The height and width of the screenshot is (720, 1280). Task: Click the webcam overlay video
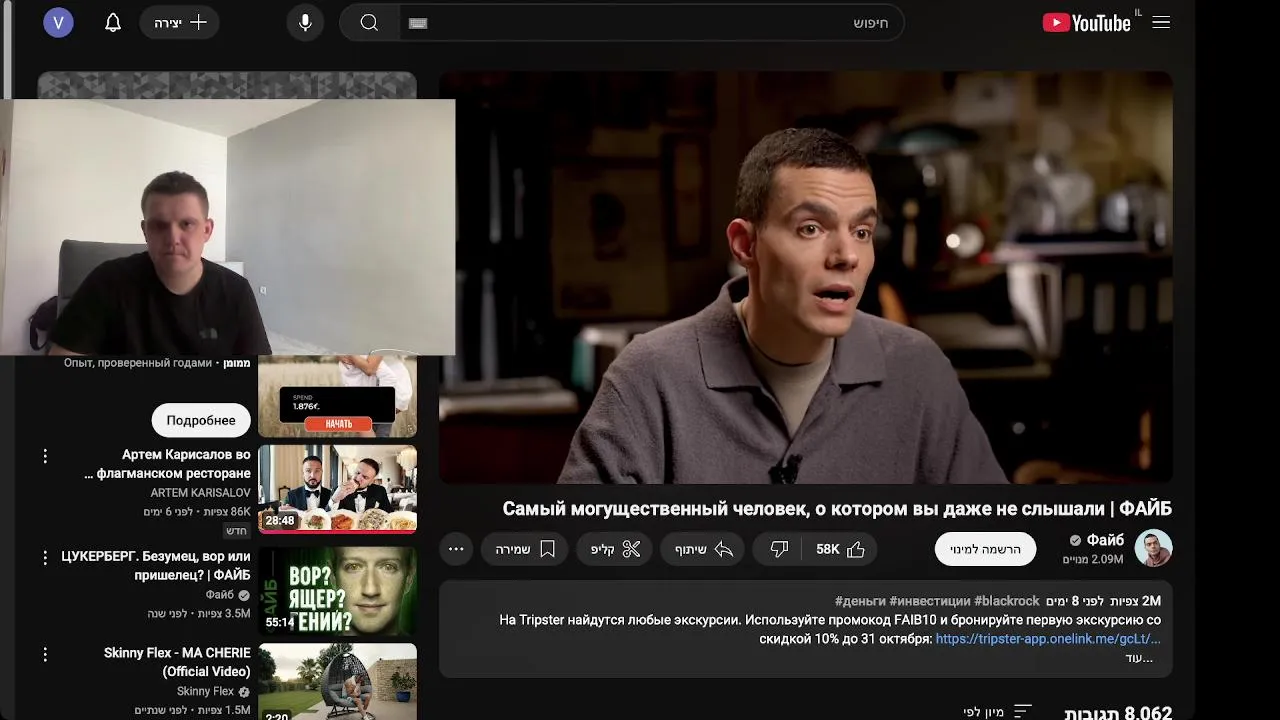pos(227,227)
